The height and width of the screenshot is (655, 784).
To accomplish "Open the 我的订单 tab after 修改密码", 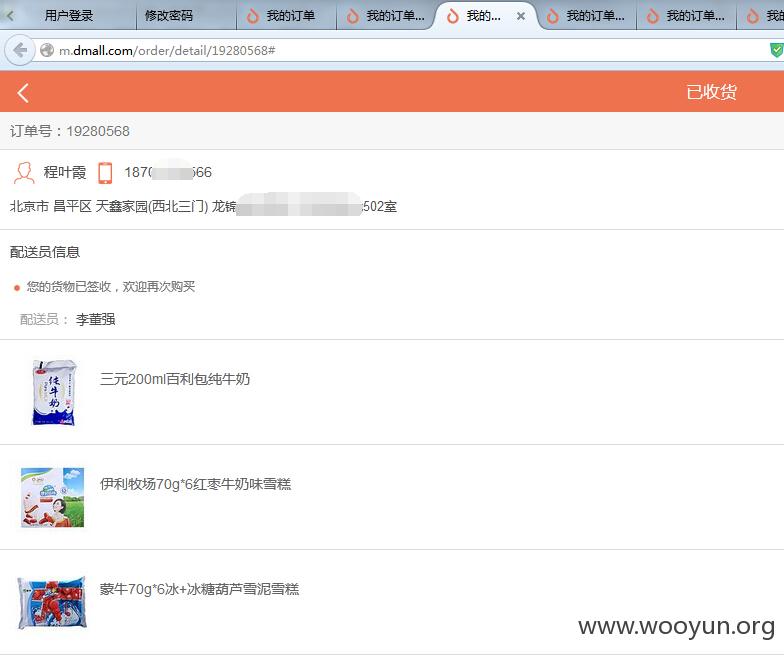I will click(x=286, y=16).
